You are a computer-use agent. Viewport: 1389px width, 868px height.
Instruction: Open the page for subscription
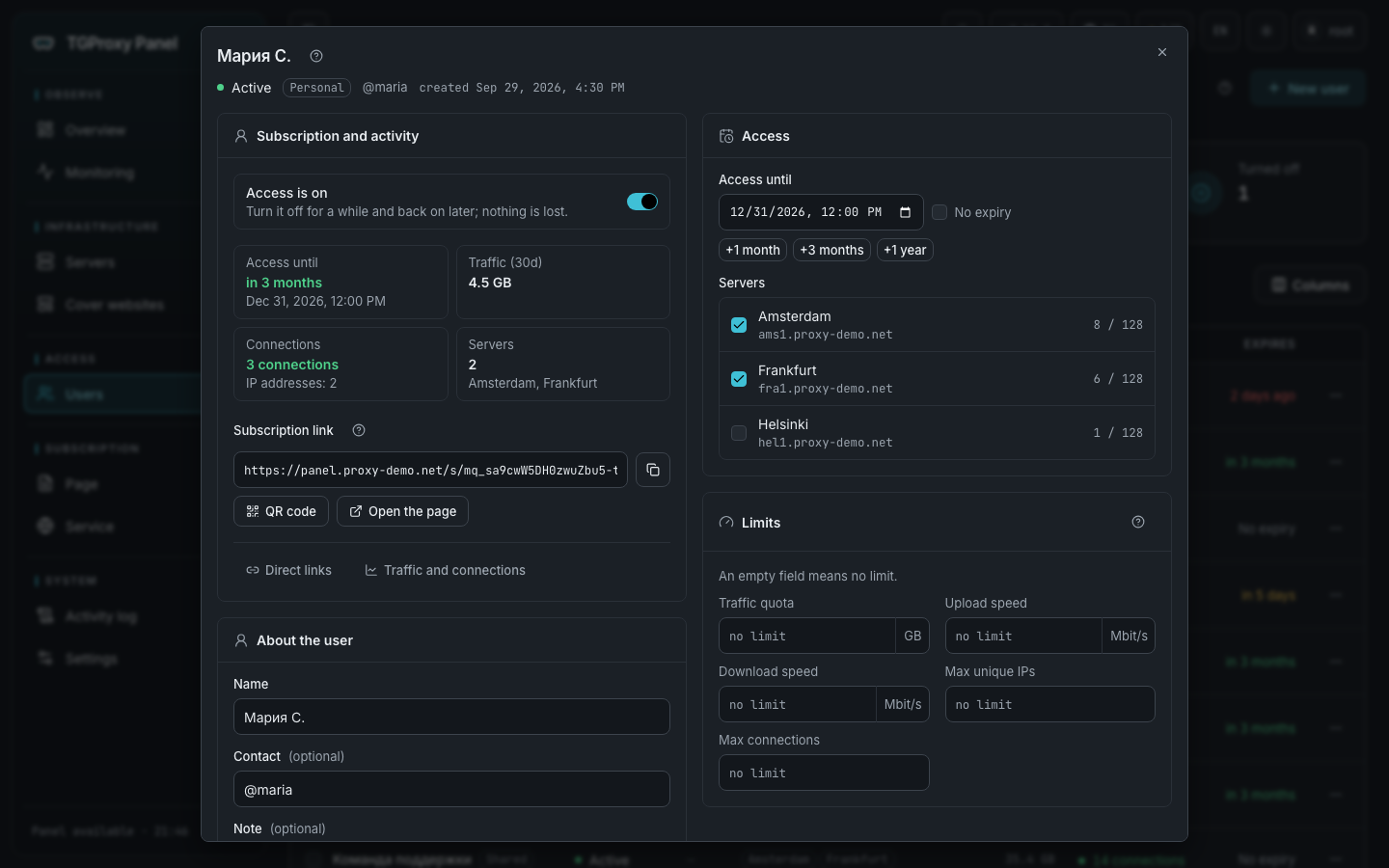(402, 511)
